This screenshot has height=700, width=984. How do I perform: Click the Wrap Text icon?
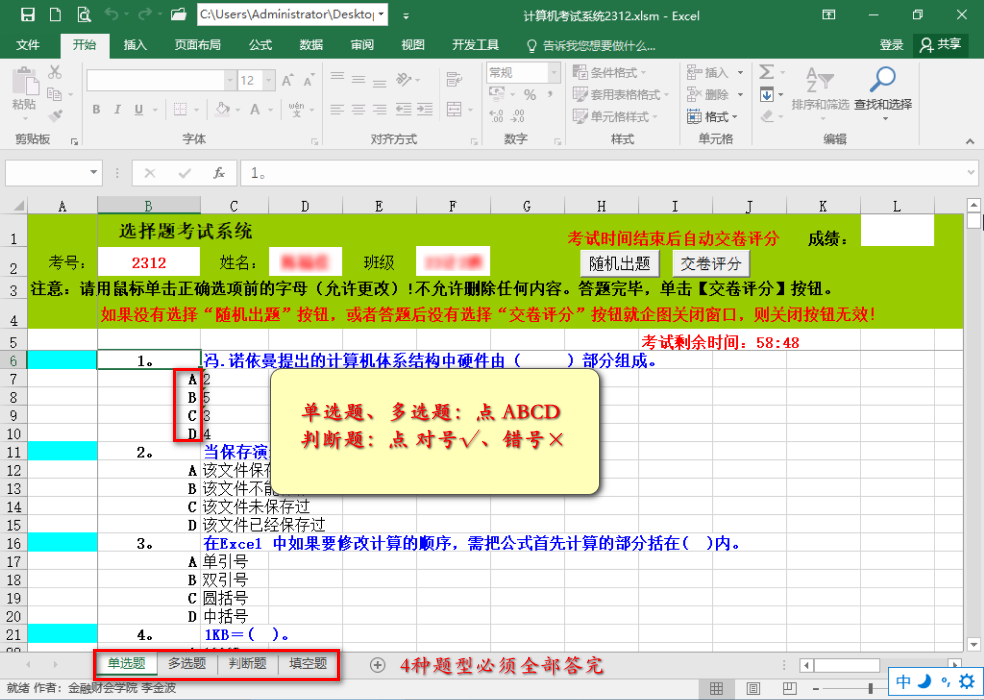tap(454, 79)
